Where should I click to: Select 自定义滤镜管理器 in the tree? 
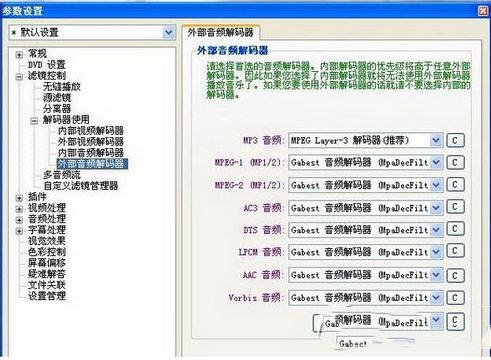coord(81,186)
